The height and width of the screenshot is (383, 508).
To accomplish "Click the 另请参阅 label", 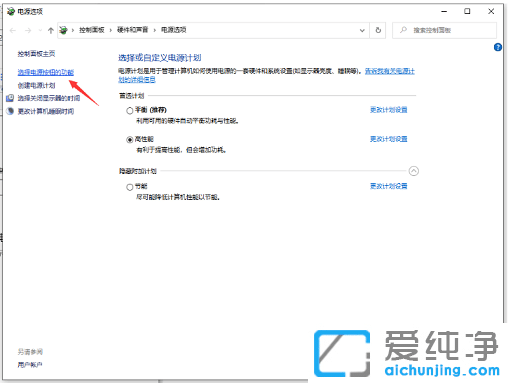I will click(x=30, y=352).
